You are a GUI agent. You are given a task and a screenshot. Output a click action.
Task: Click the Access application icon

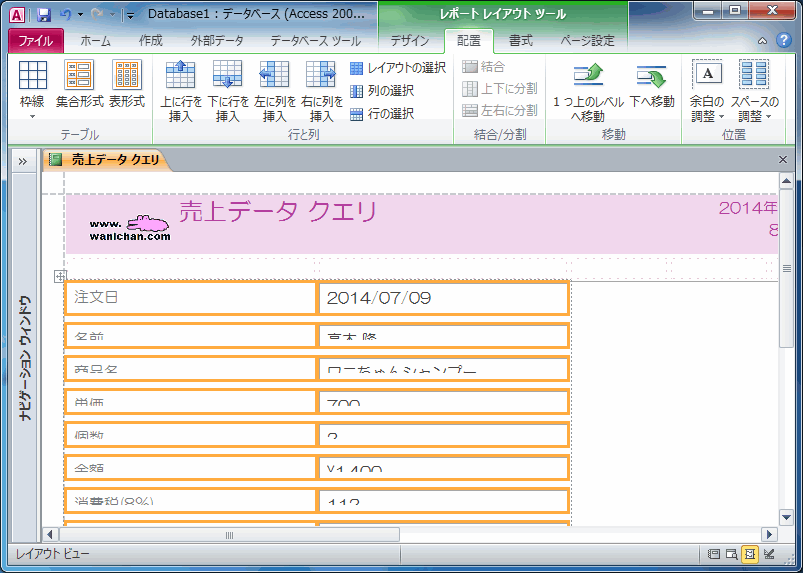(x=17, y=15)
